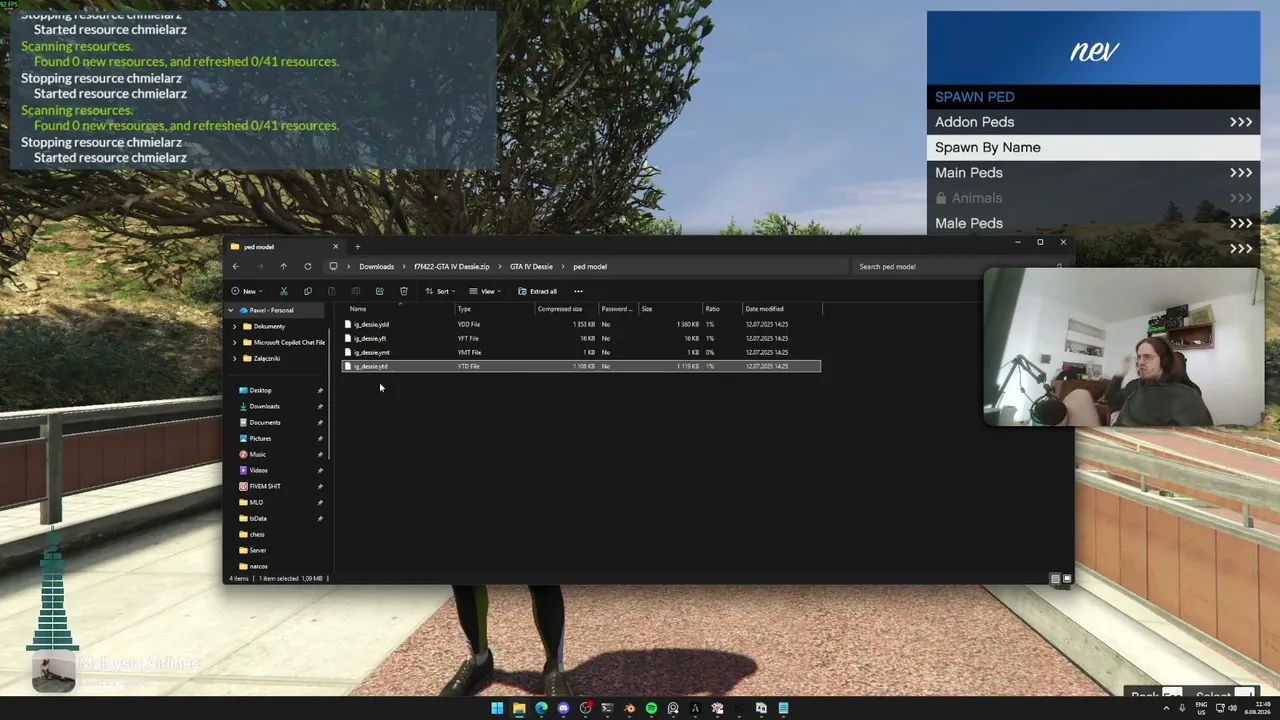Focus the Search ped model field
The height and width of the screenshot is (720, 1280).
click(960, 267)
